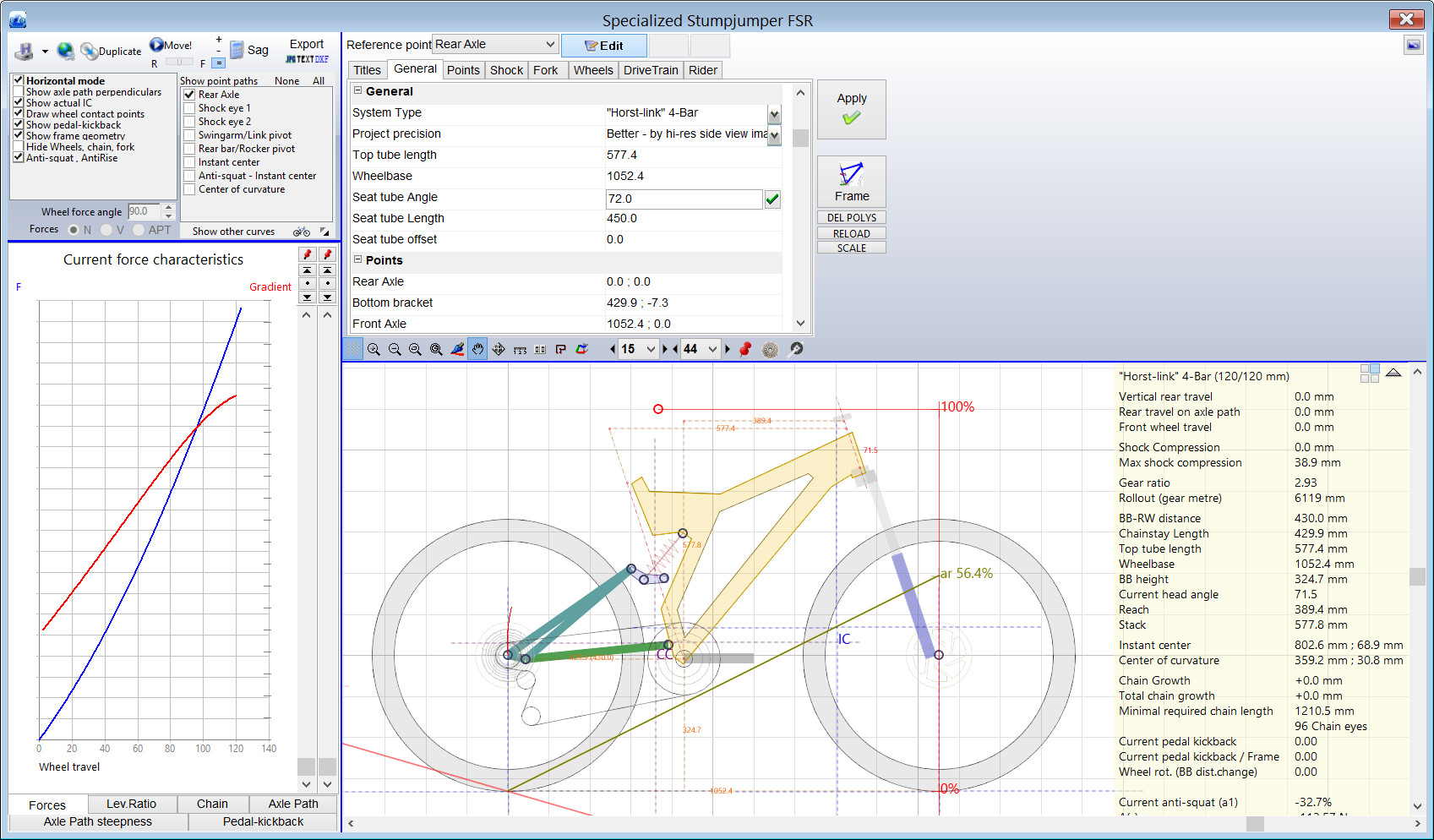Screen dimensions: 1434x840
Task: Click left red pushpin above force graph
Action: (x=308, y=255)
